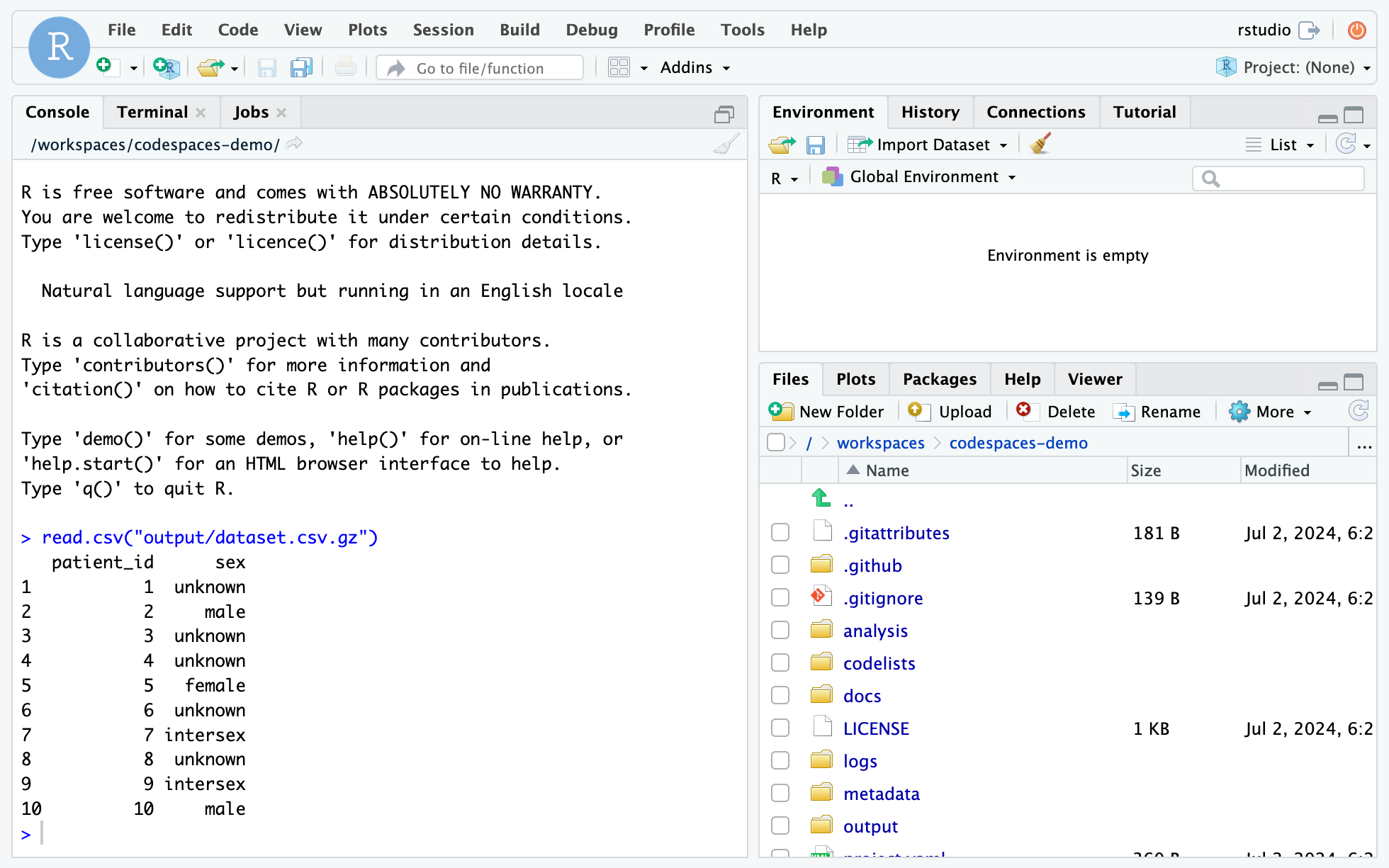Click the Load workspace icon in Environment pane
Viewport: 1389px width, 868px height.
coord(782,145)
